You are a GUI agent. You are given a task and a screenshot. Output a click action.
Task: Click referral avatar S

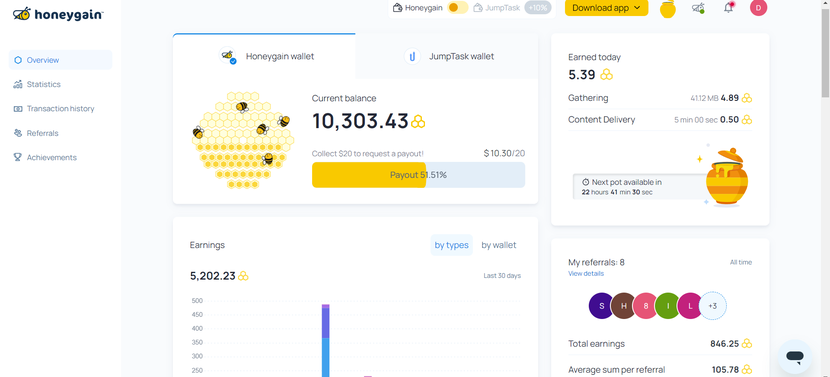click(602, 306)
